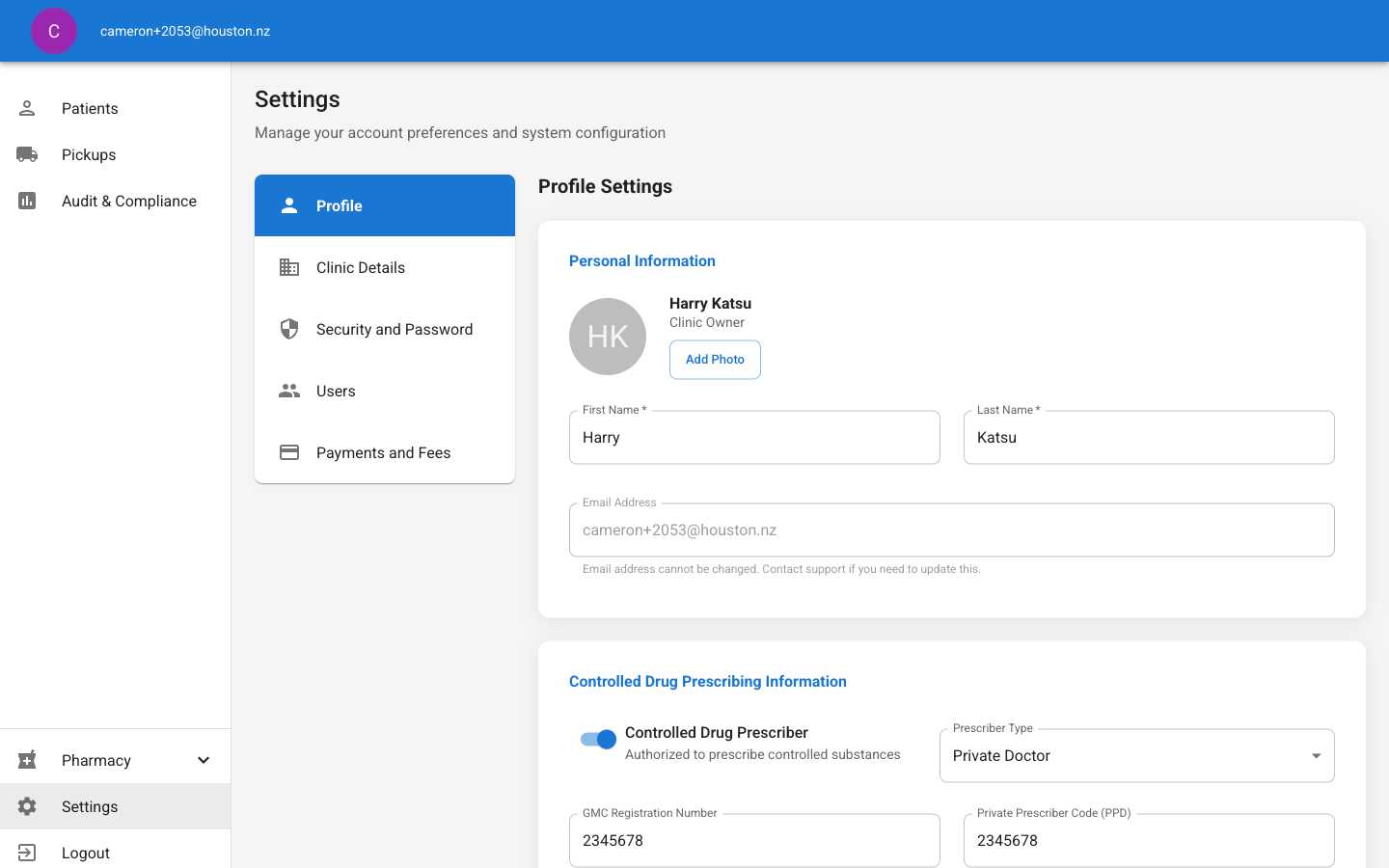Open the Users settings tab
The image size is (1389, 868).
pos(385,391)
